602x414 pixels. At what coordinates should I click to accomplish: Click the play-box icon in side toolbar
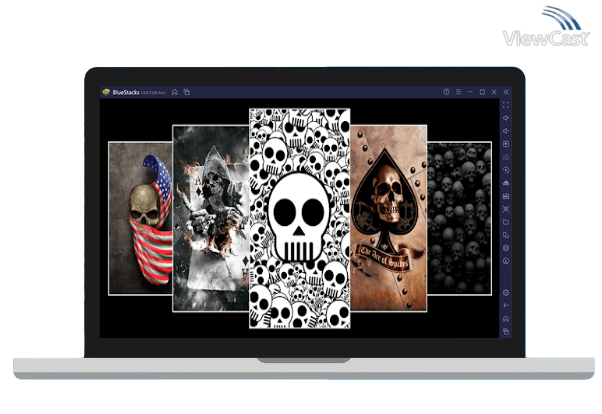point(506,144)
